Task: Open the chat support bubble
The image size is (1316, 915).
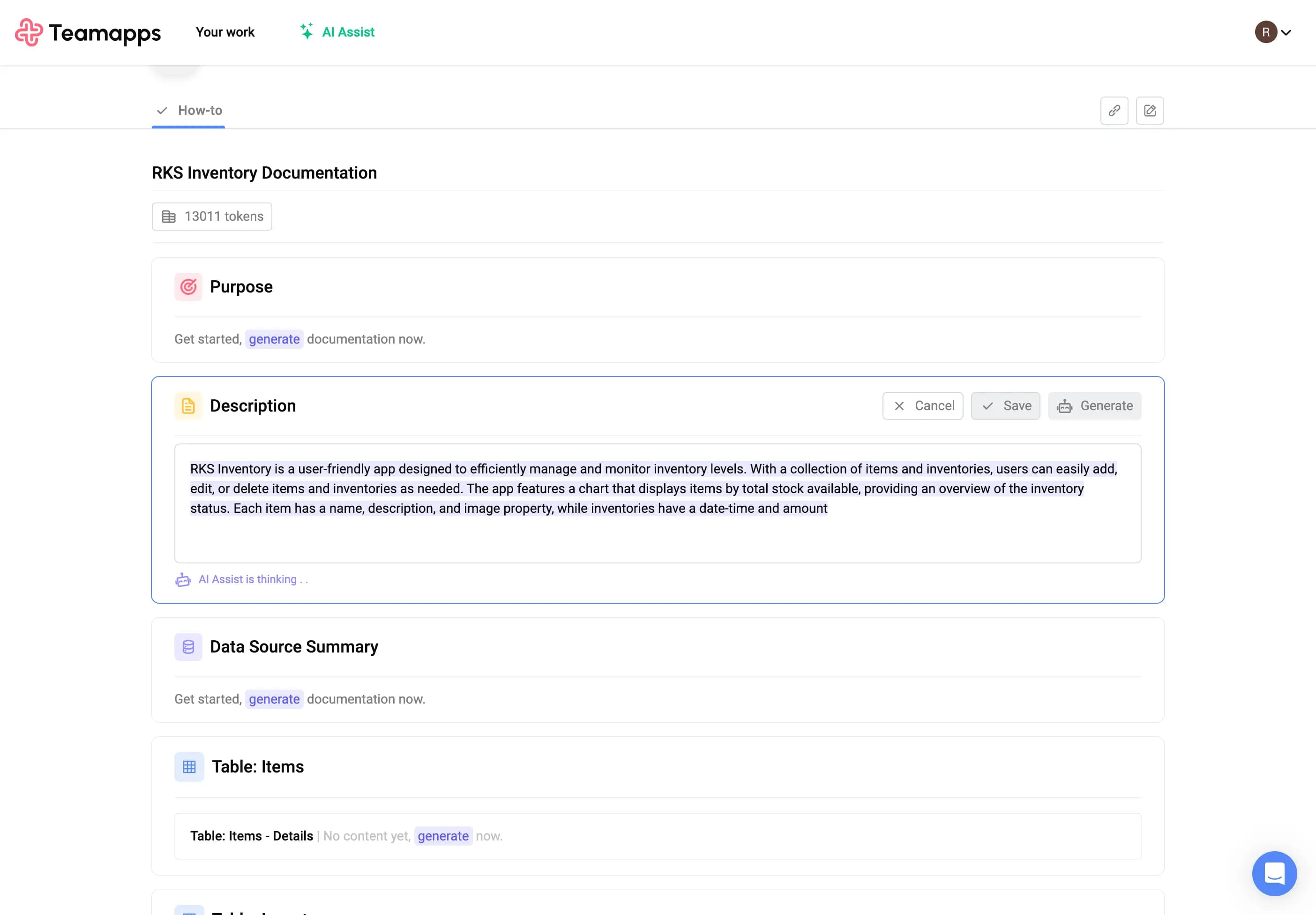Action: point(1274,873)
